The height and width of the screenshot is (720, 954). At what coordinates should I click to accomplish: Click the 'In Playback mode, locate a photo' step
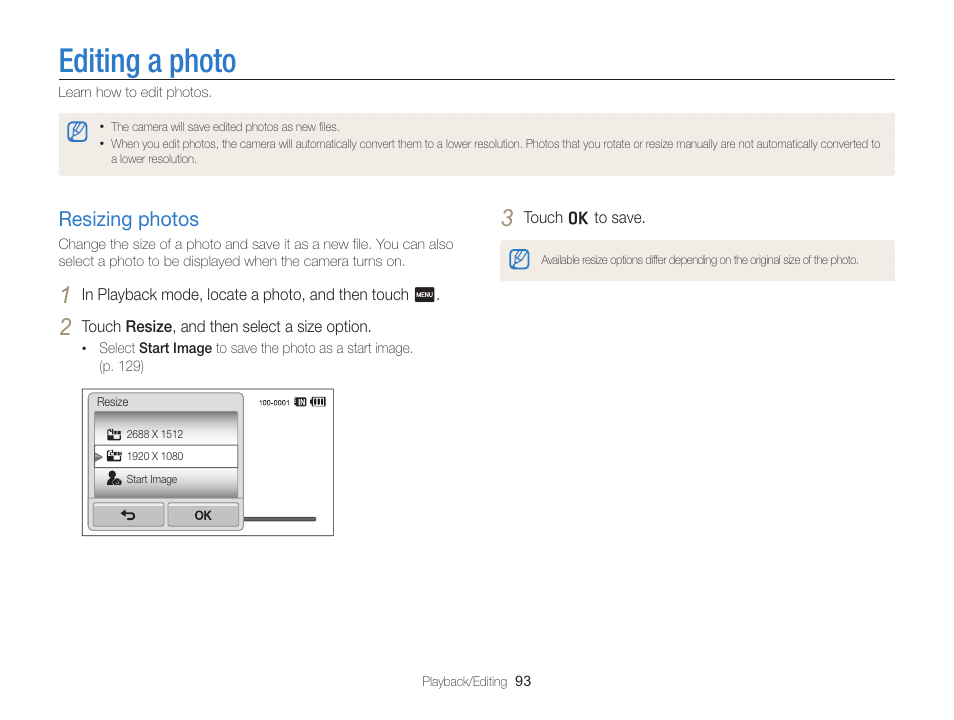coord(260,295)
